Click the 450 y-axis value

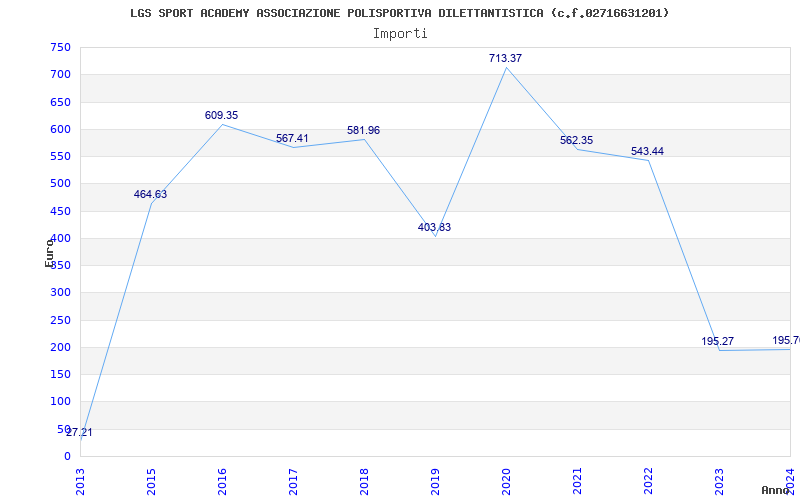point(60,211)
